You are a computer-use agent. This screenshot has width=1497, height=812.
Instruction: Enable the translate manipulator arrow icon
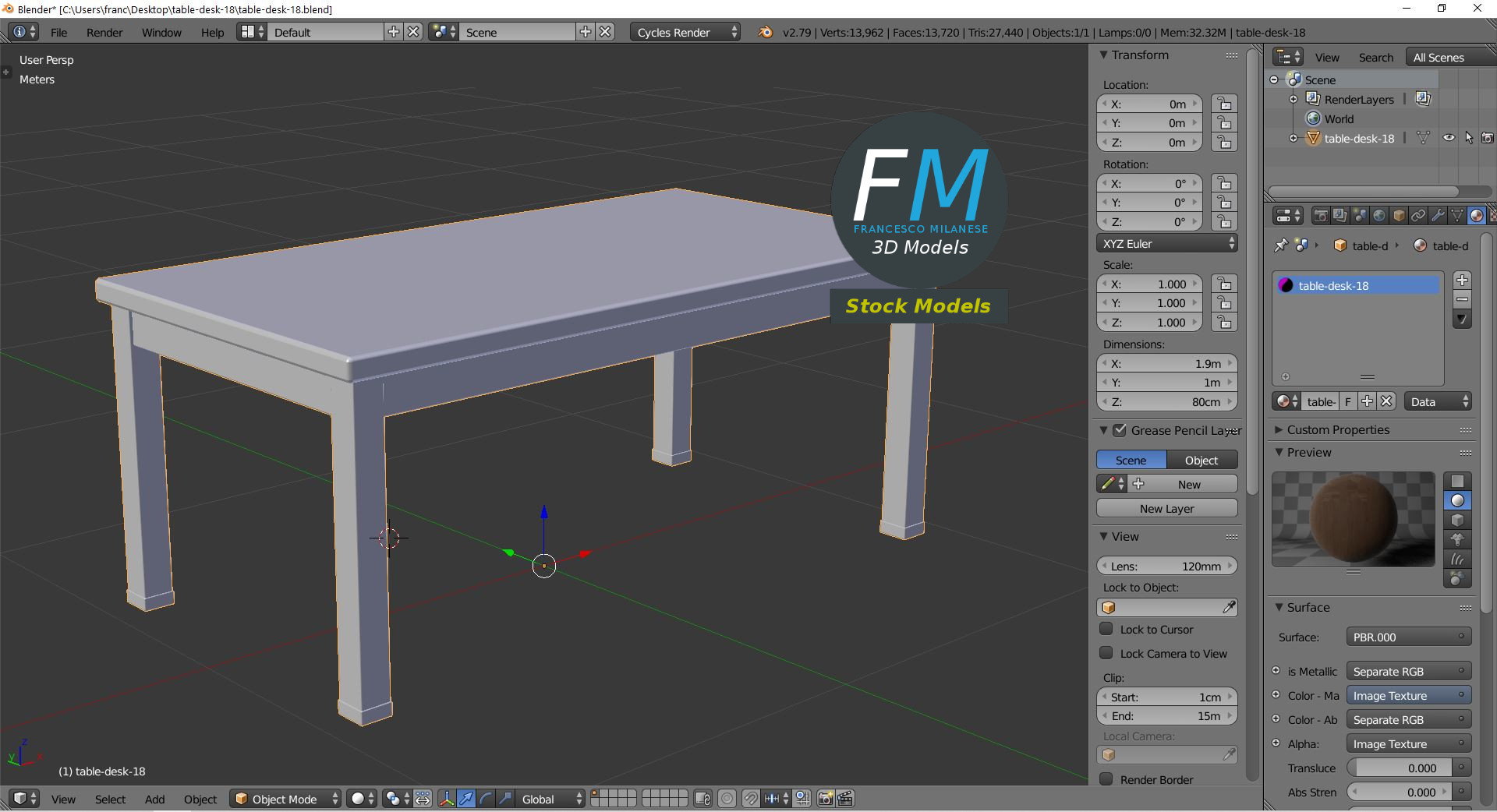click(467, 799)
